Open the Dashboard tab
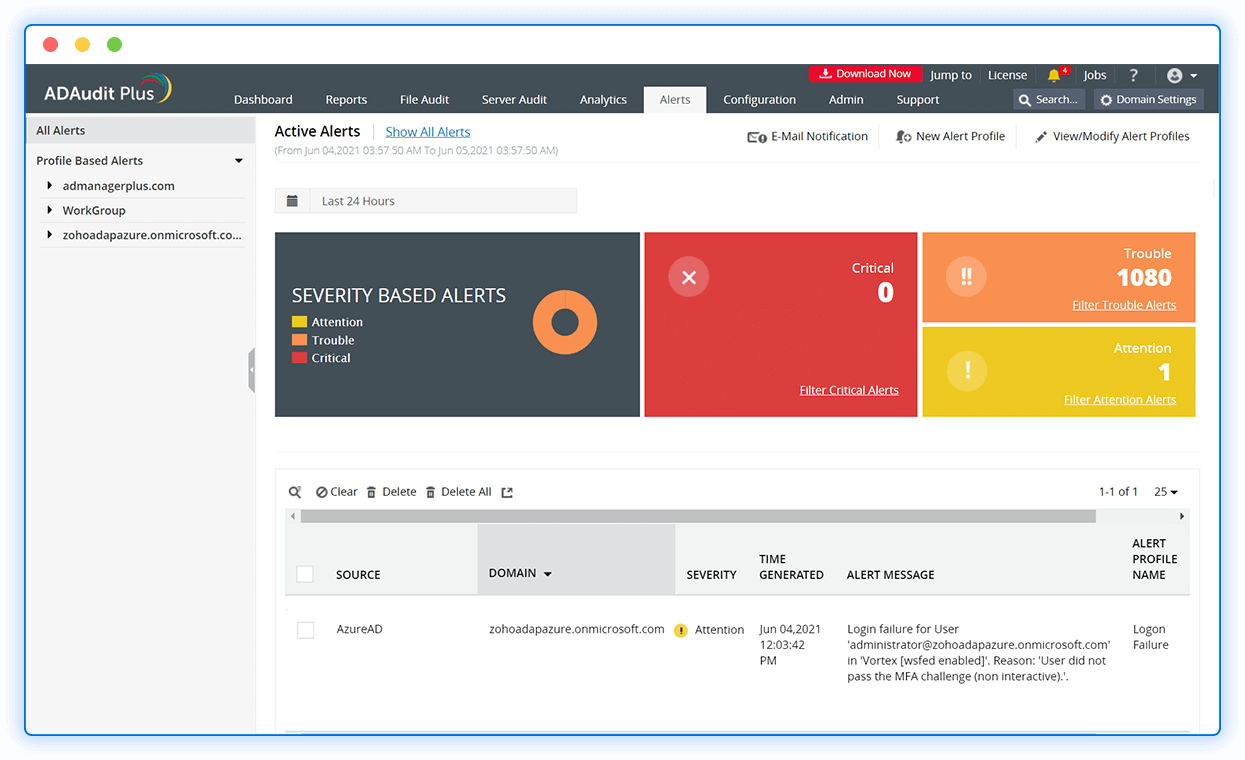 (263, 100)
